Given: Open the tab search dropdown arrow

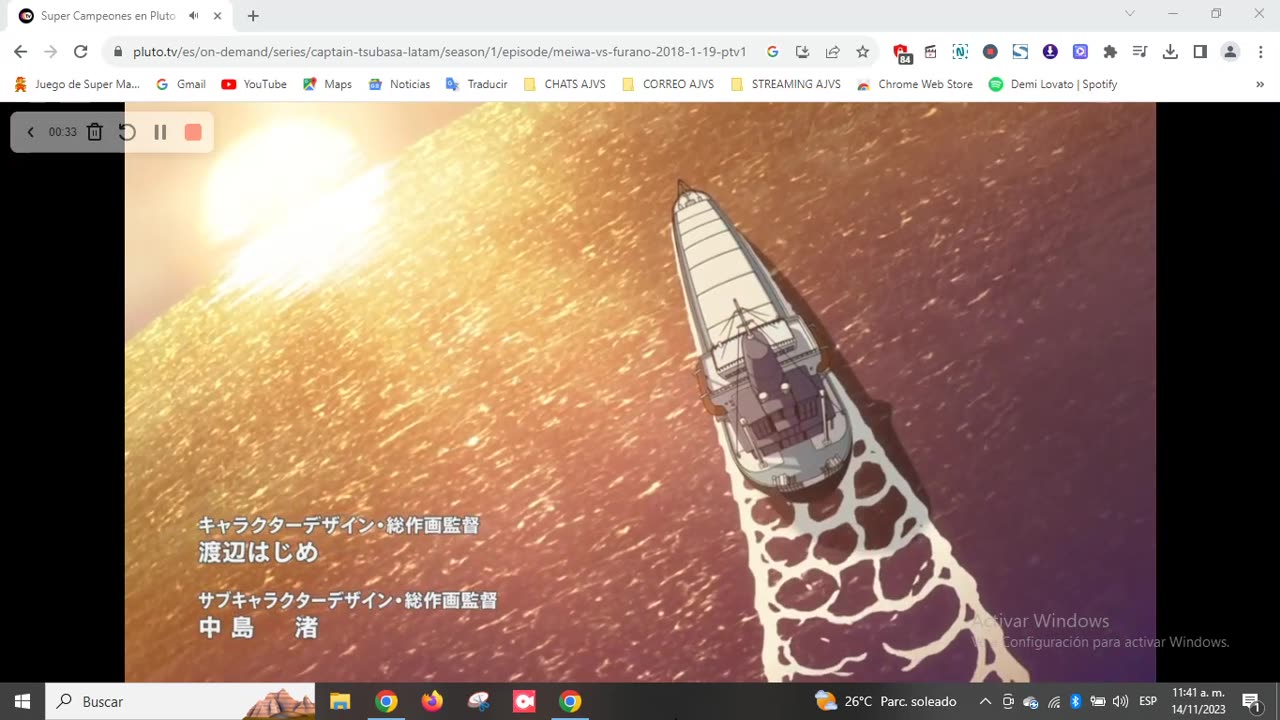Looking at the screenshot, I should [x=1130, y=14].
